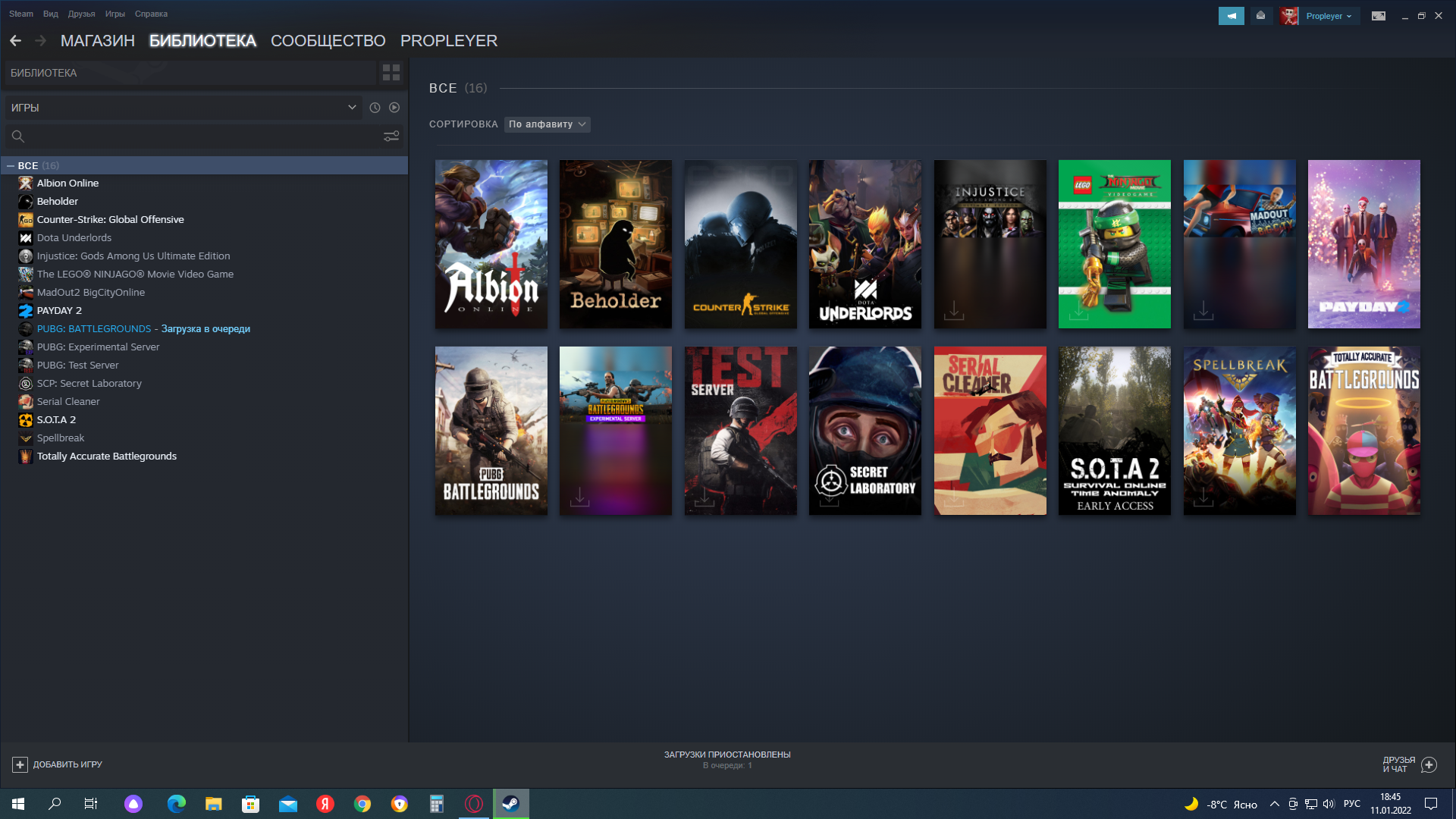Select Totally Accurate Battlegrounds list entry
The width and height of the screenshot is (1456, 819).
point(106,457)
